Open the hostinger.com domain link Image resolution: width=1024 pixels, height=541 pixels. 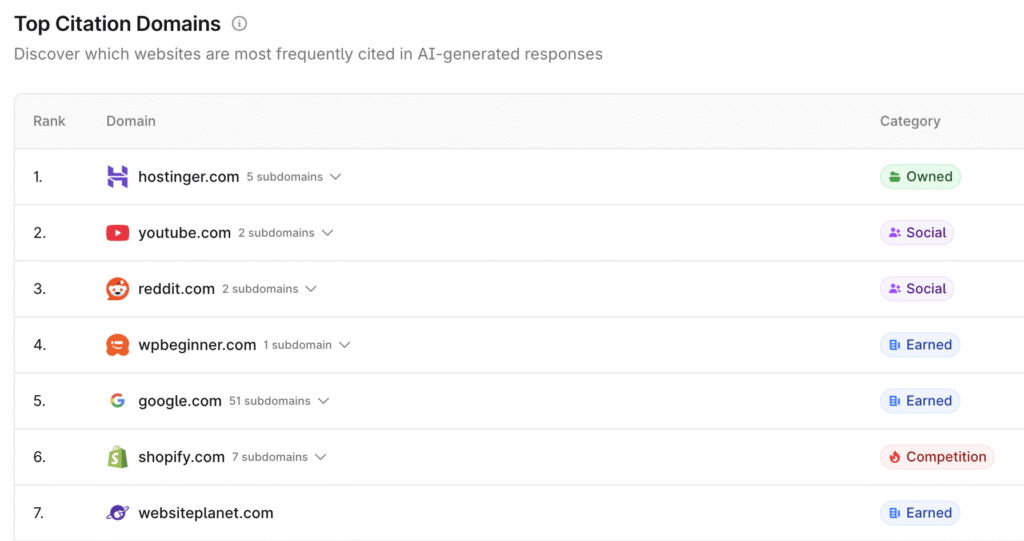click(x=188, y=177)
